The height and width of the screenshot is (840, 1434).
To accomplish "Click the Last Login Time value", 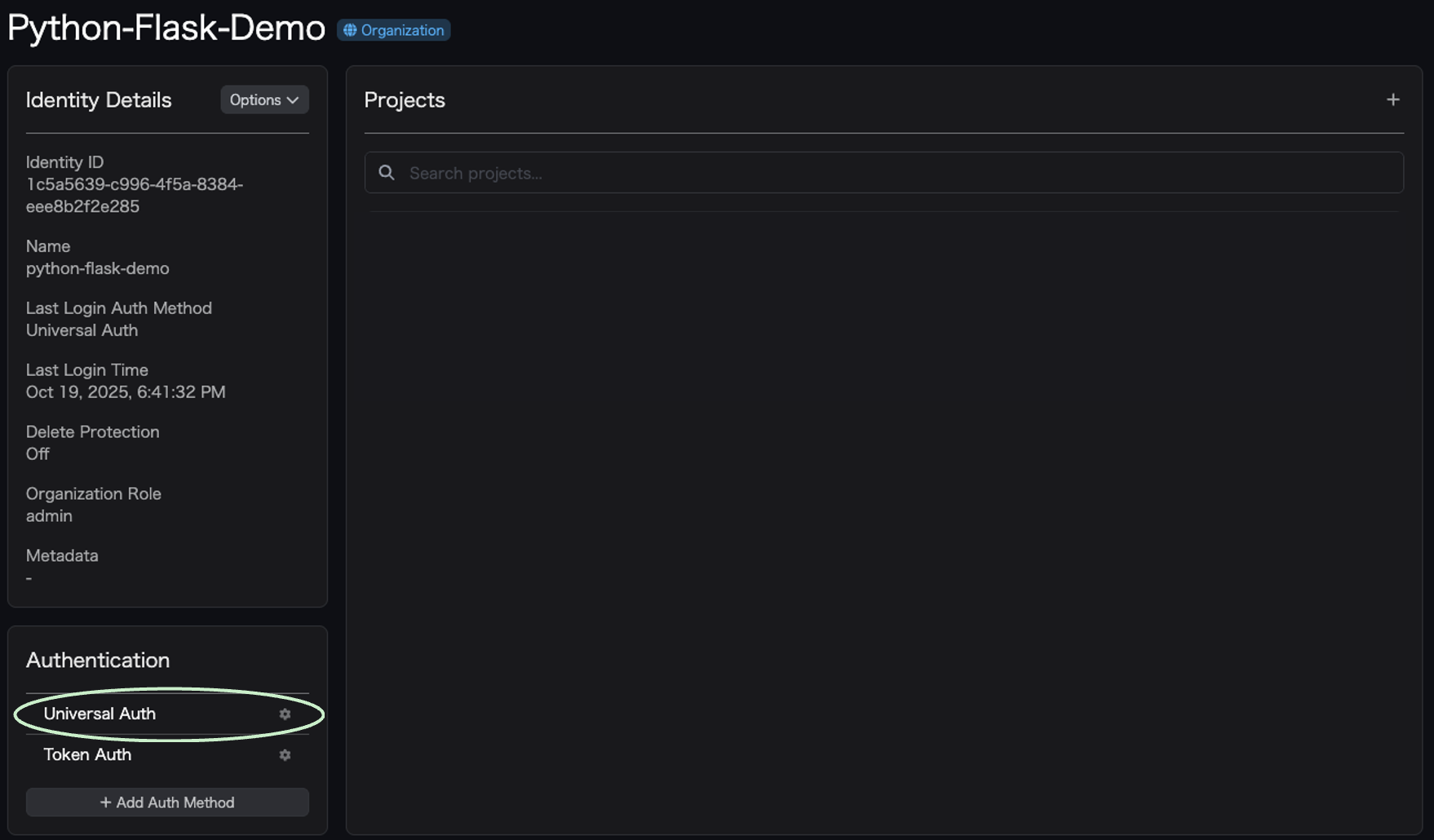I will coord(126,392).
